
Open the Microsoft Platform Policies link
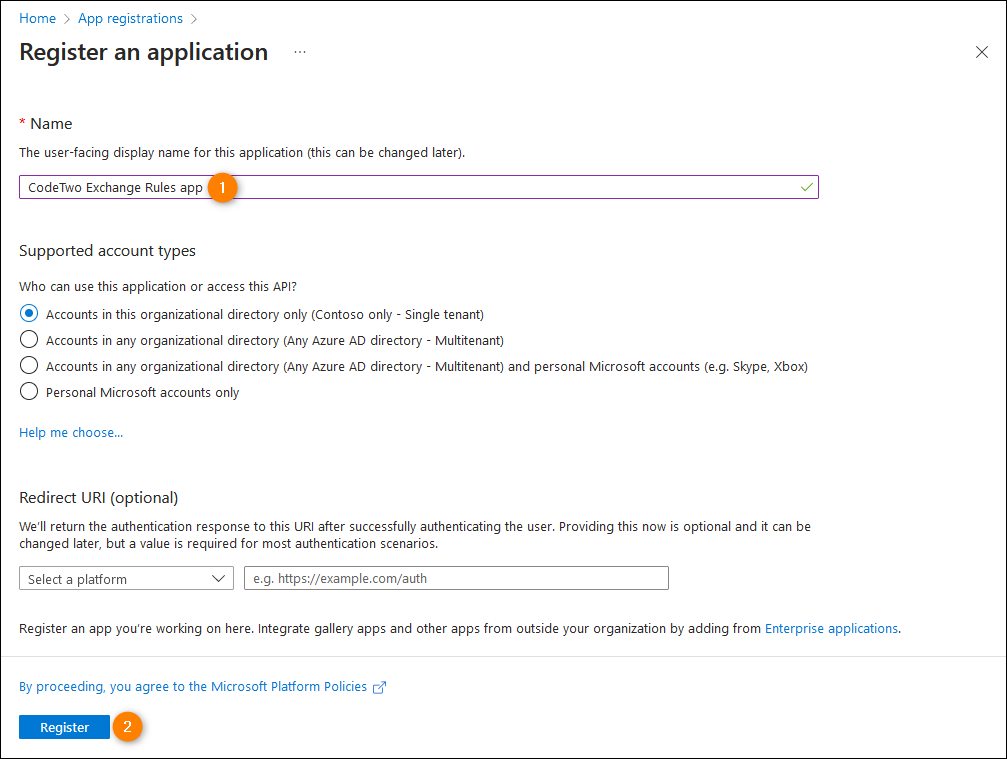(x=193, y=686)
